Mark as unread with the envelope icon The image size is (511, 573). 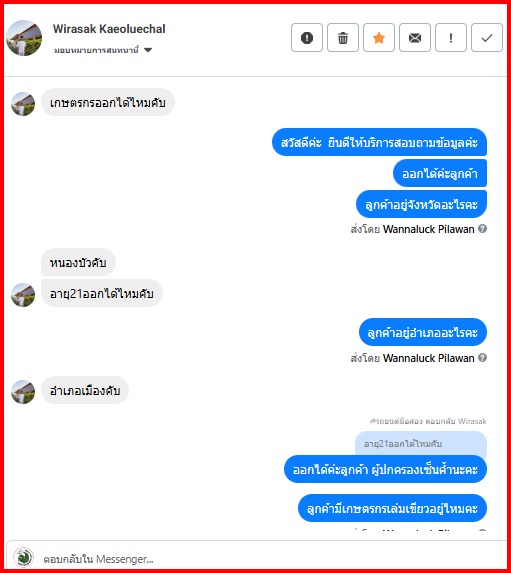tap(415, 38)
